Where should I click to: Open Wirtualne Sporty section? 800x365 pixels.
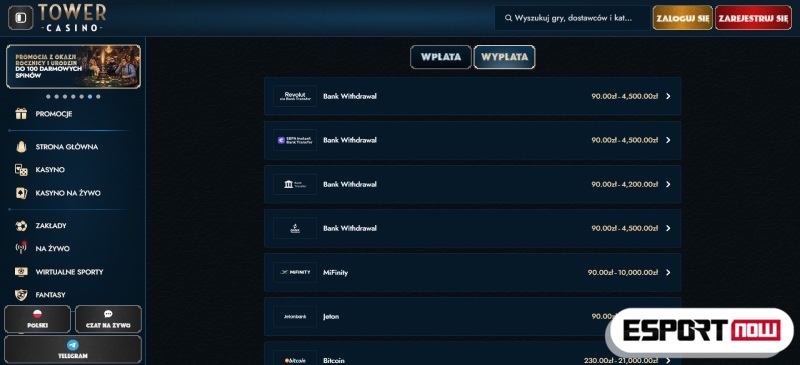(x=69, y=272)
